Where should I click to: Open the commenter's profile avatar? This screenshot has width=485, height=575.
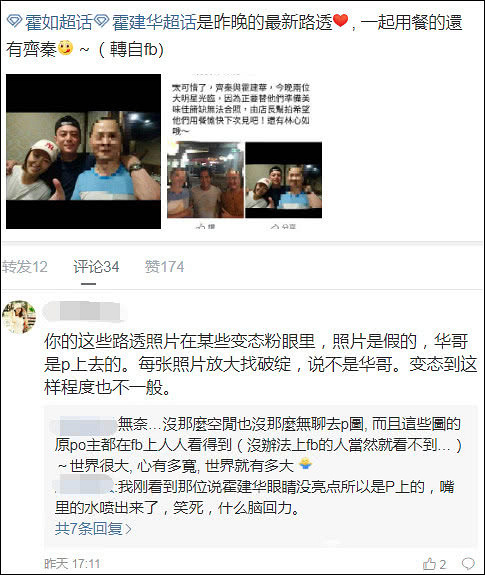point(19,317)
